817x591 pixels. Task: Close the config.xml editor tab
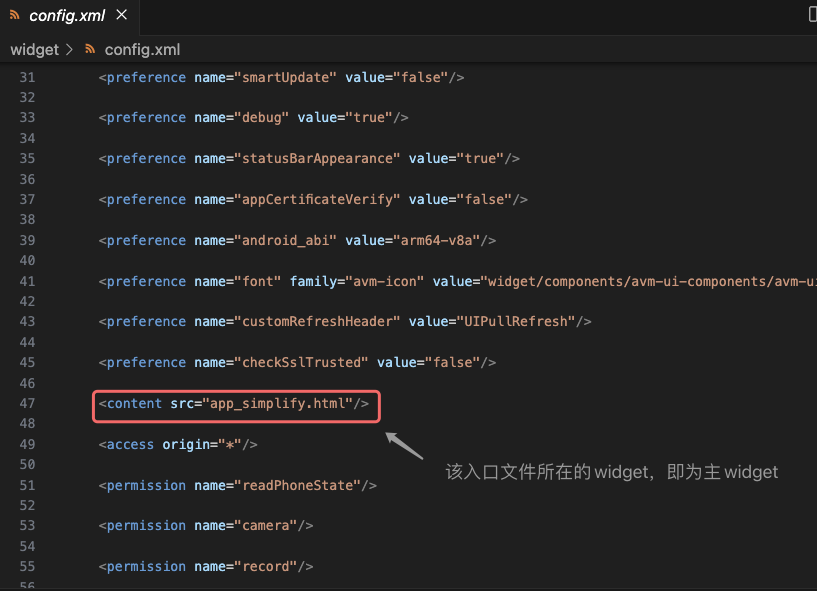coord(121,15)
